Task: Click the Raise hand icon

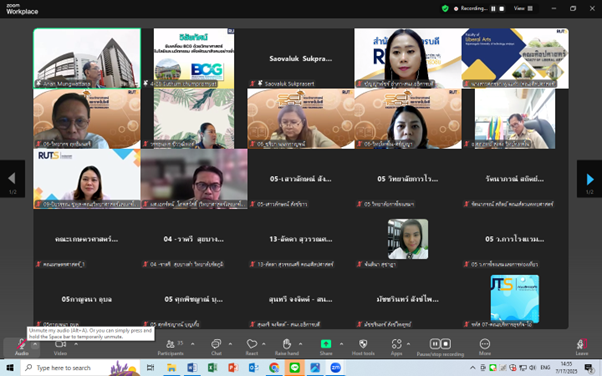Action: pos(286,344)
